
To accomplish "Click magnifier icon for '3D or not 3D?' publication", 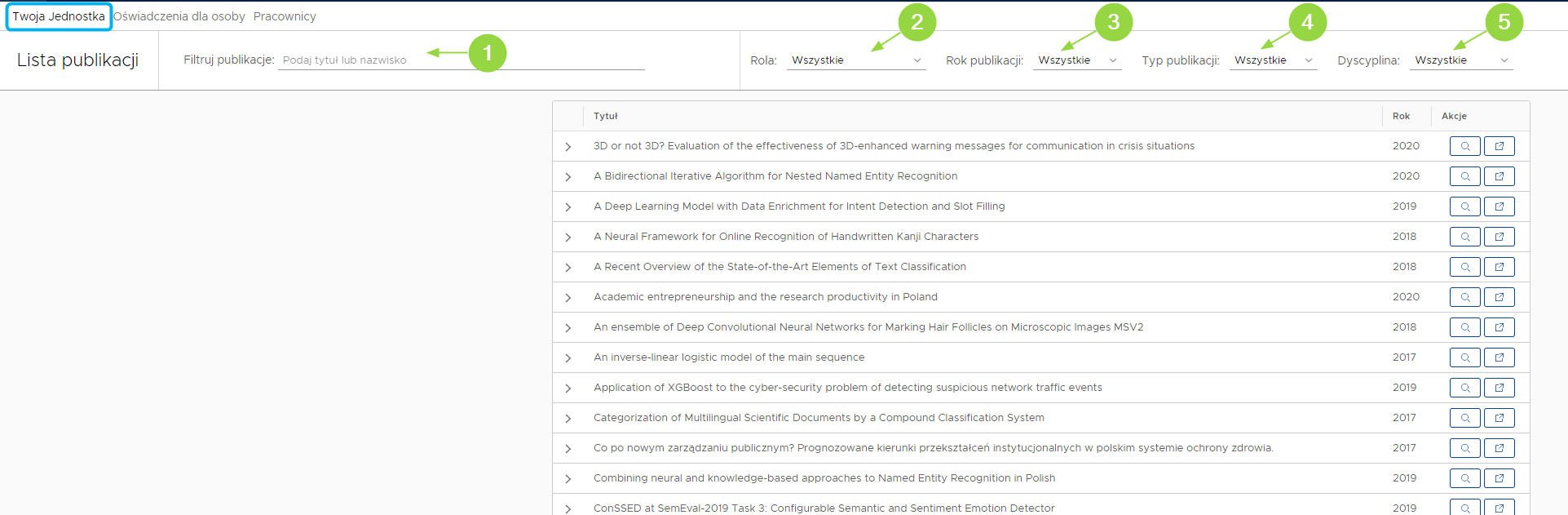I will pyautogui.click(x=1464, y=146).
